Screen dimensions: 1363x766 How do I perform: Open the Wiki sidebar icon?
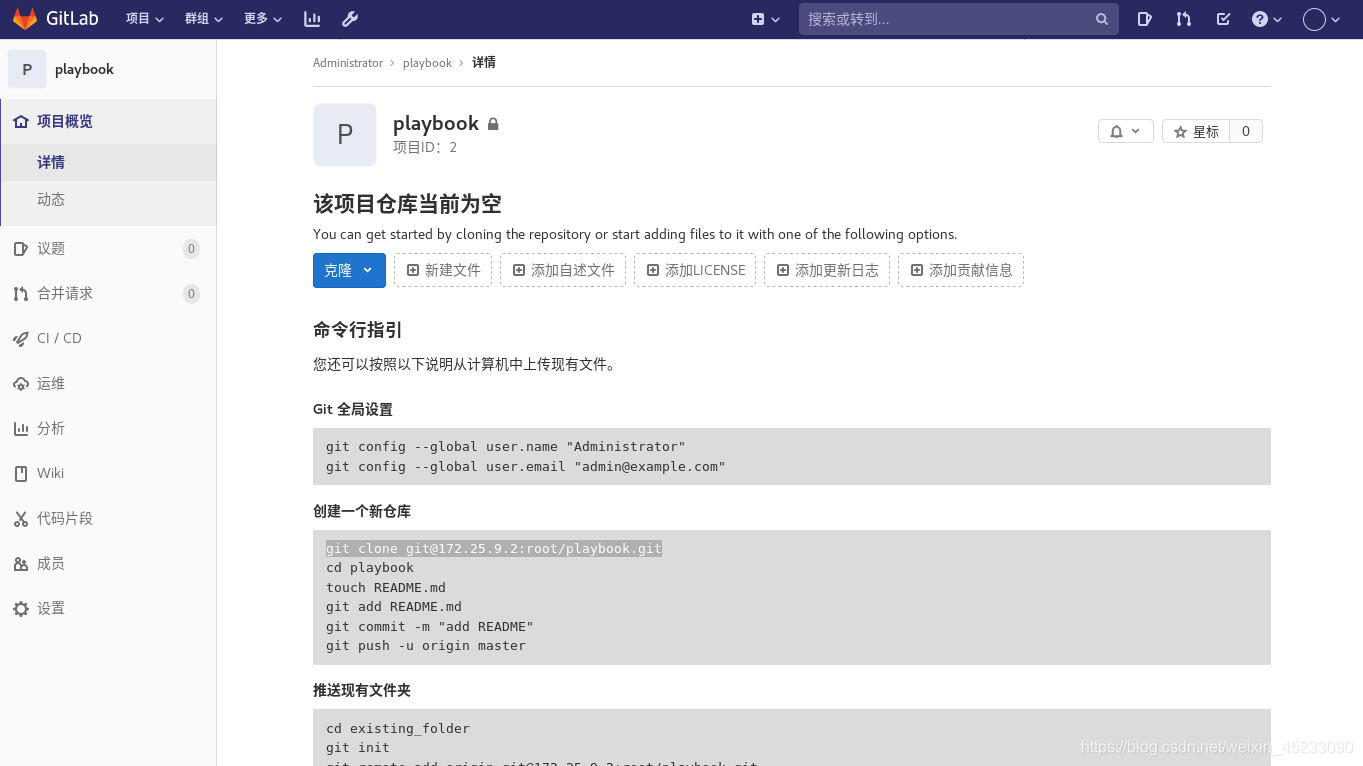pos(21,473)
